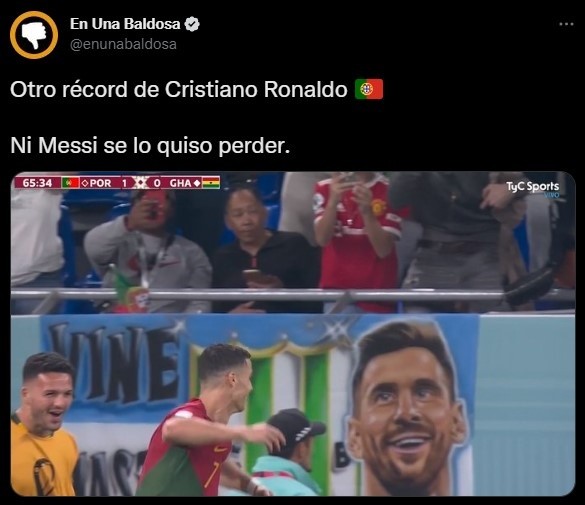Click the verified badge next to the name
This screenshot has height=505, width=585.
pos(193,24)
